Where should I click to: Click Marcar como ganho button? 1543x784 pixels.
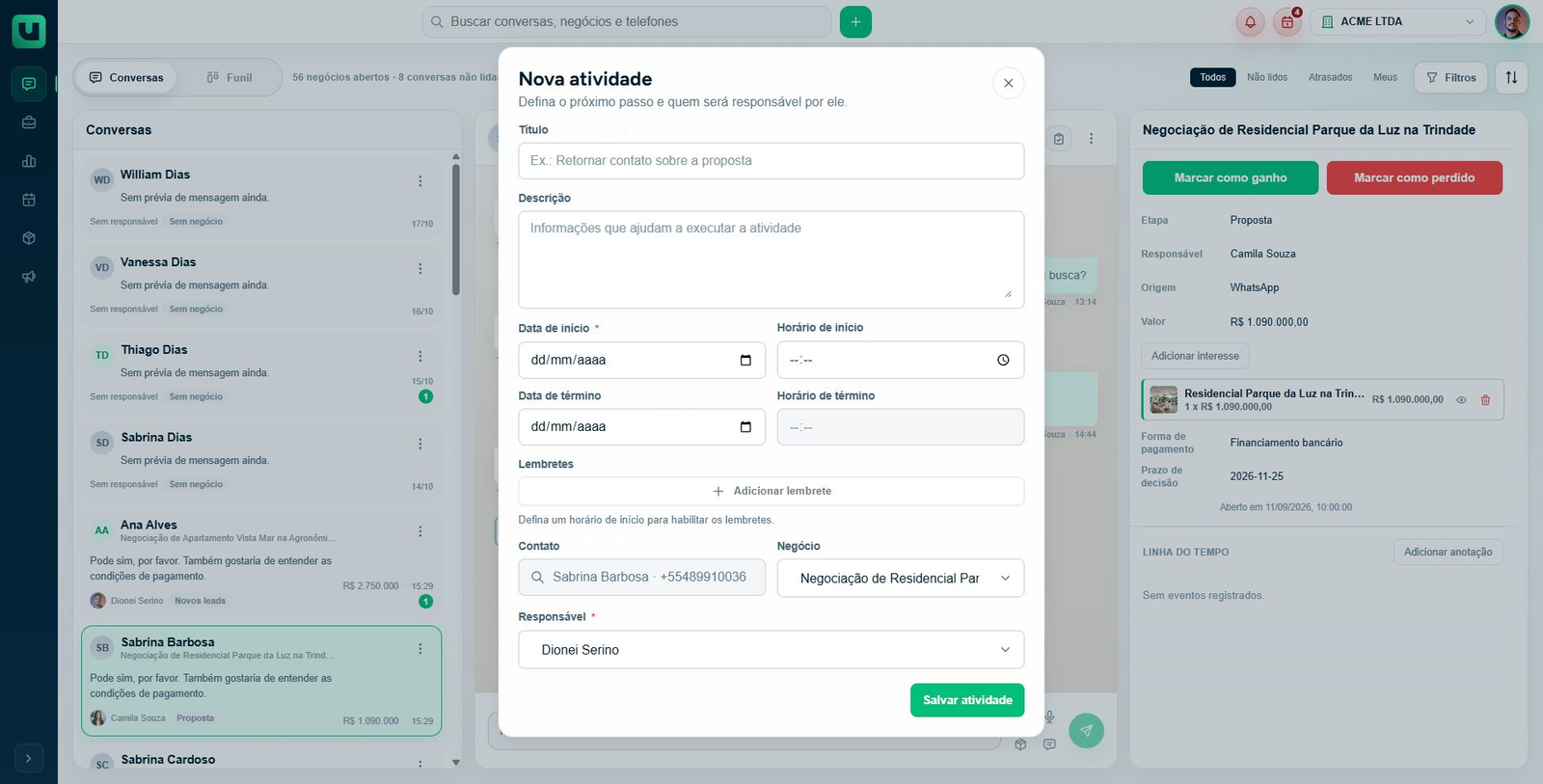(1231, 177)
